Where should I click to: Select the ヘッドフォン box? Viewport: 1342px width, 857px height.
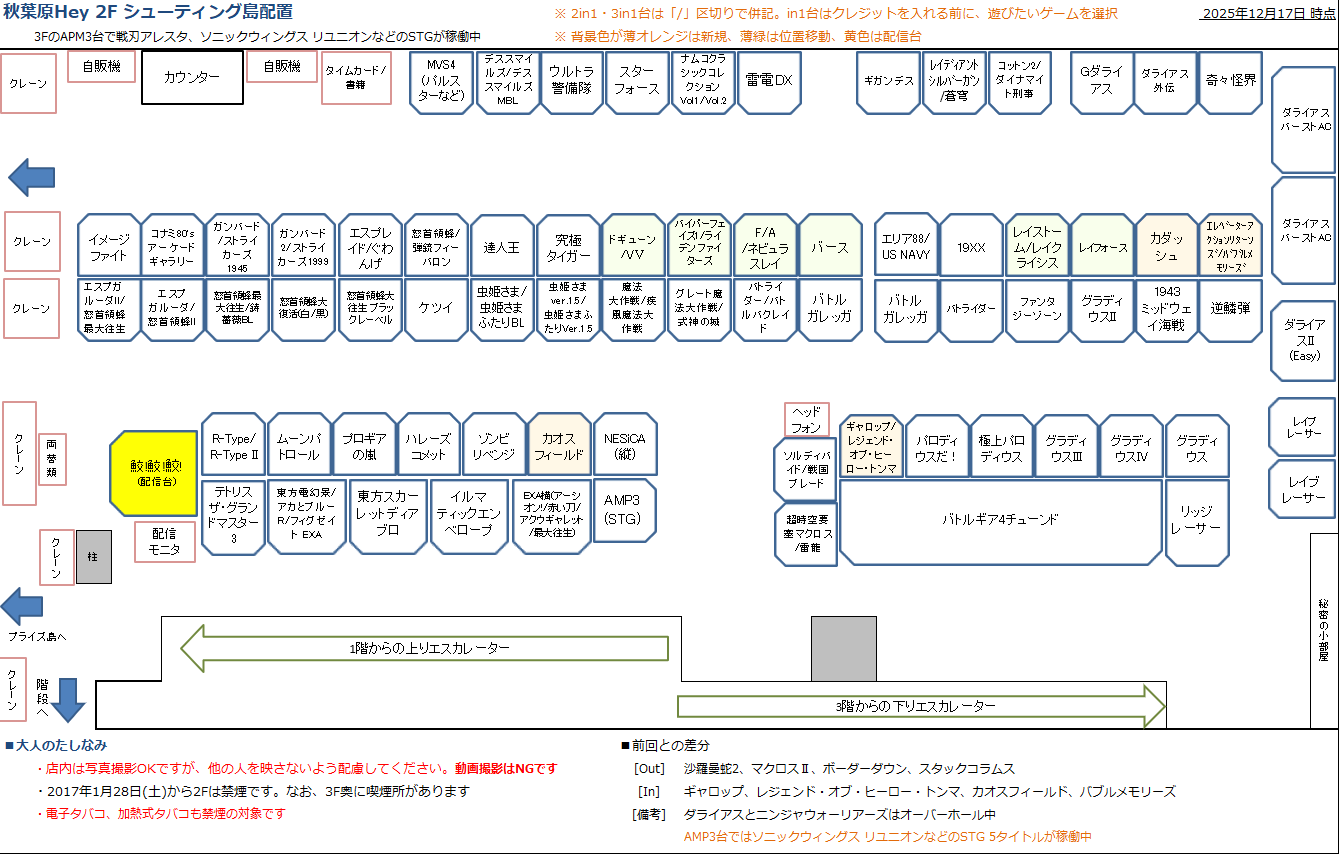click(806, 420)
